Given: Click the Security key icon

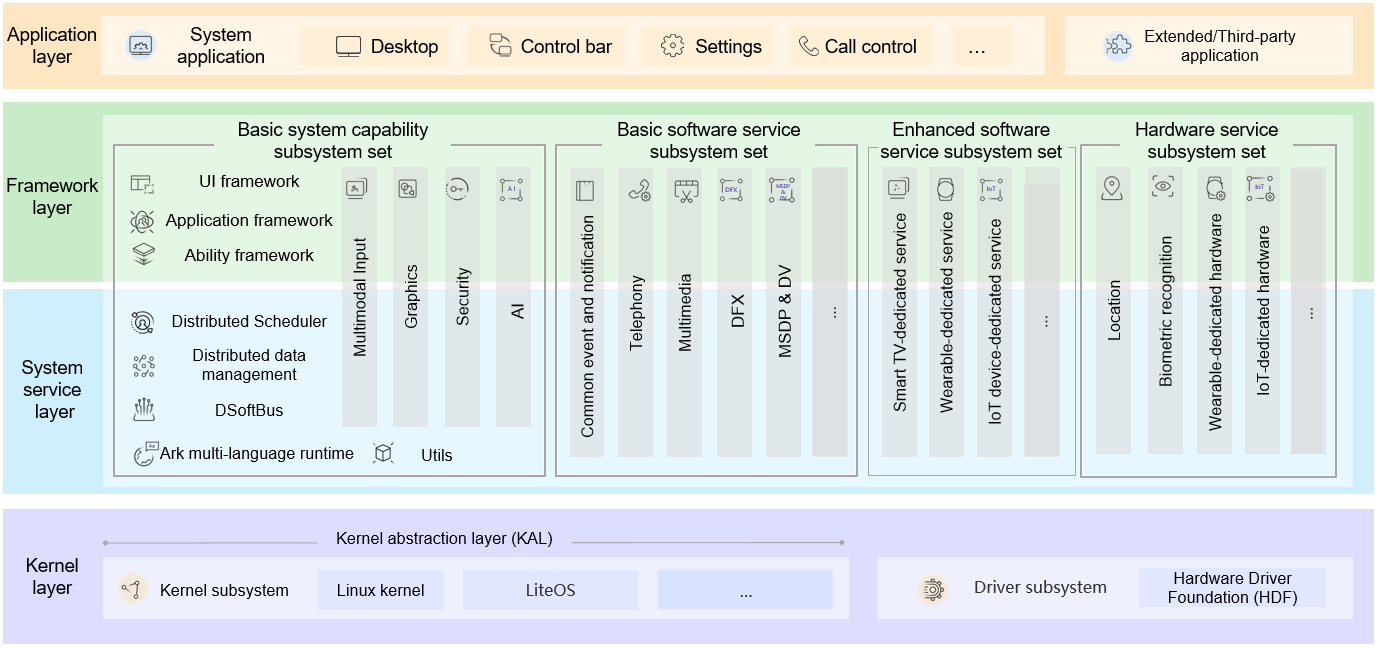Looking at the screenshot, I should point(458,189).
